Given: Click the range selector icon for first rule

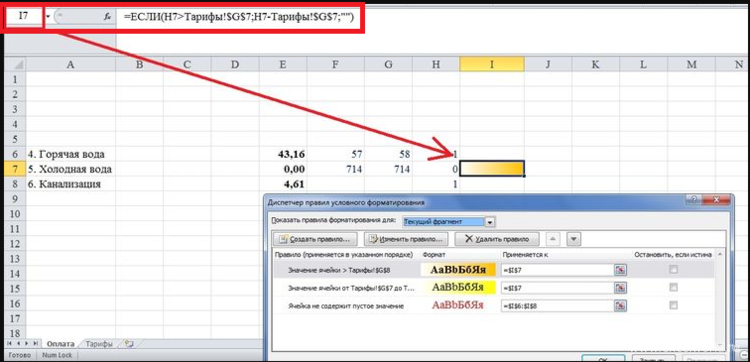Looking at the screenshot, I should [620, 270].
